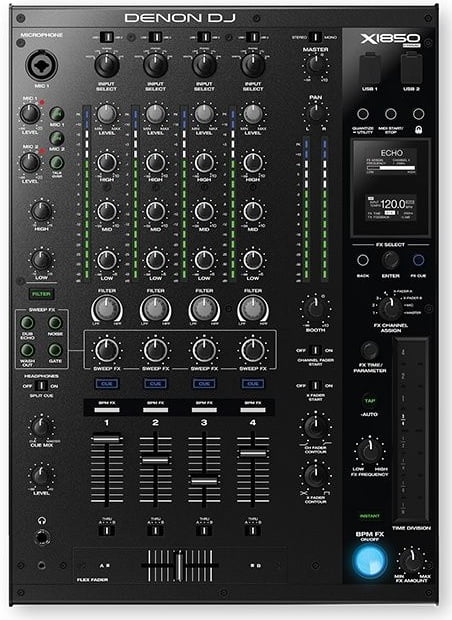Select the Noise sweep FX button
This screenshot has height=620, width=452.
pos(55,323)
